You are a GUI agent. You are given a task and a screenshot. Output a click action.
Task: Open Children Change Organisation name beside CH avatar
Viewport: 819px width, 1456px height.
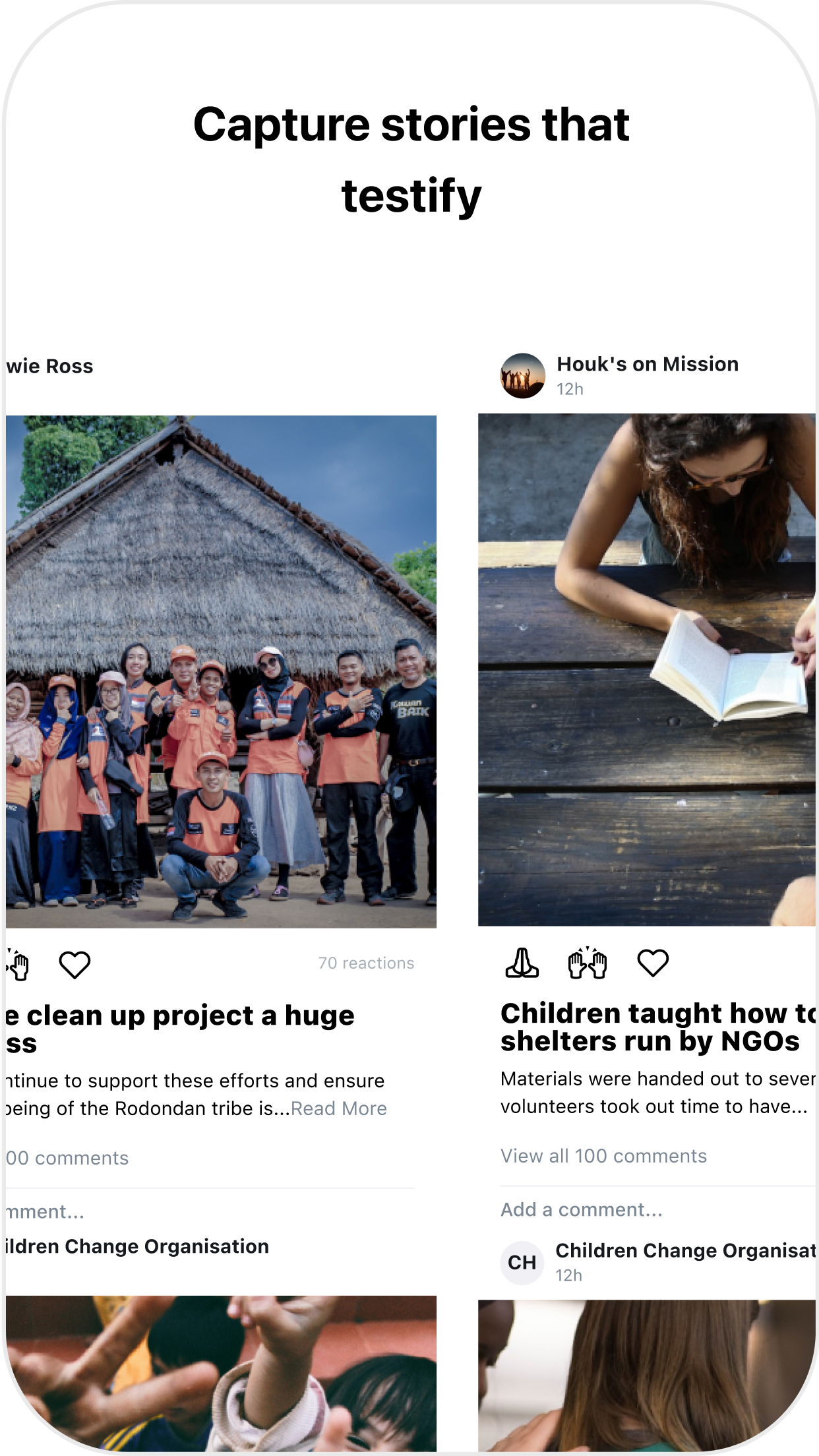point(686,1251)
